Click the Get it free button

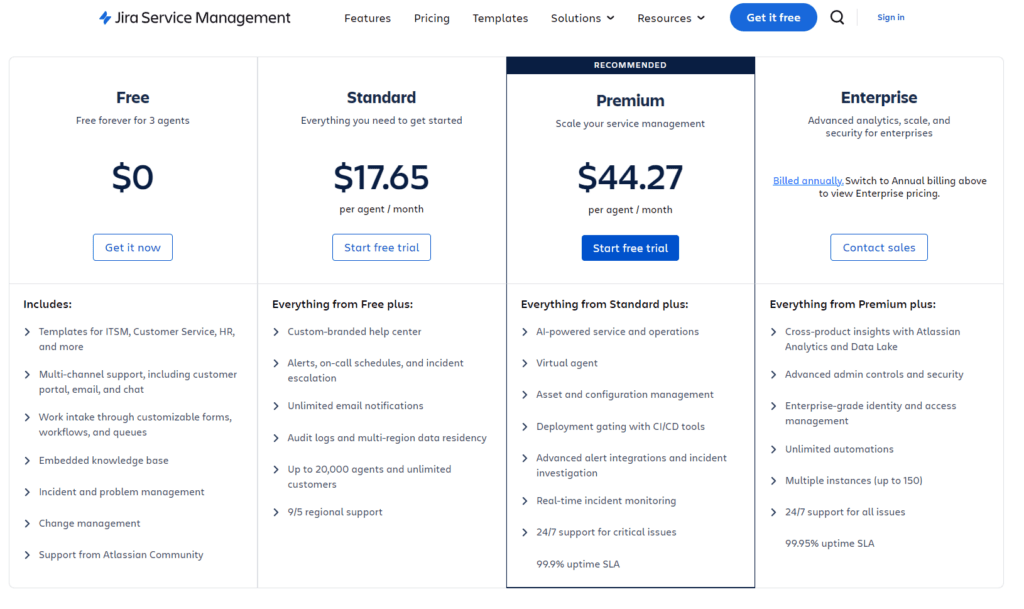773,18
